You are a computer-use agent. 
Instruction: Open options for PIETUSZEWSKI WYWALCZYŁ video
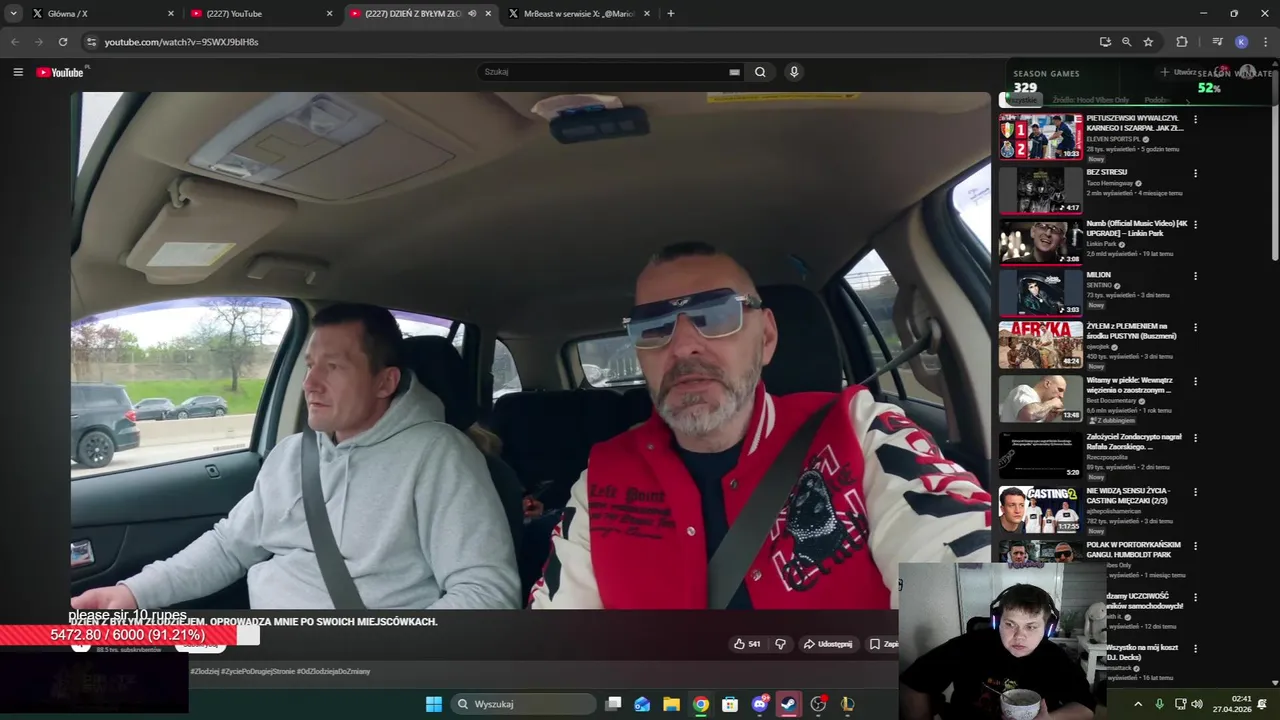click(x=1195, y=120)
